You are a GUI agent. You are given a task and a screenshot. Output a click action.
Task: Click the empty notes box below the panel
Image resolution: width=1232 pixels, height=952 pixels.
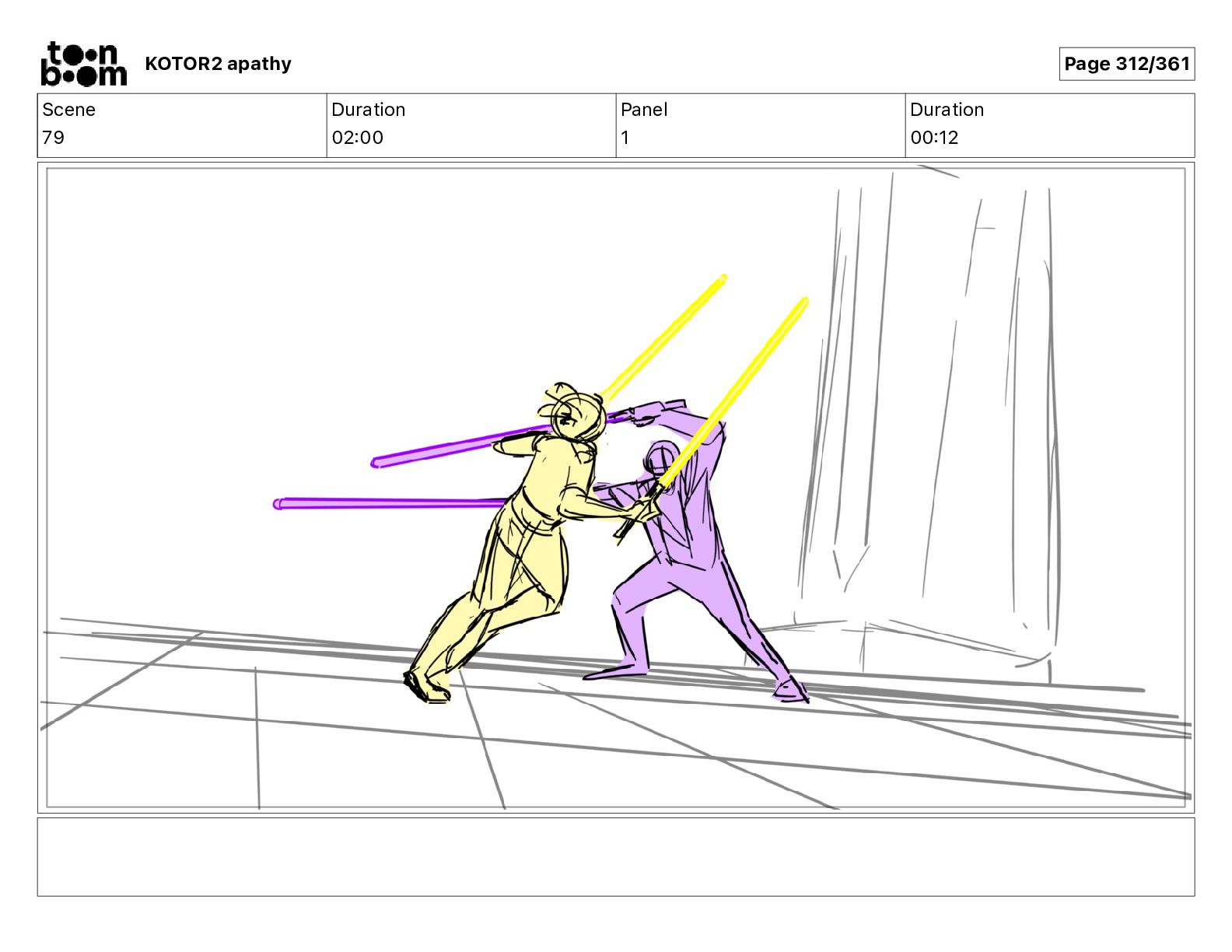coord(616,856)
